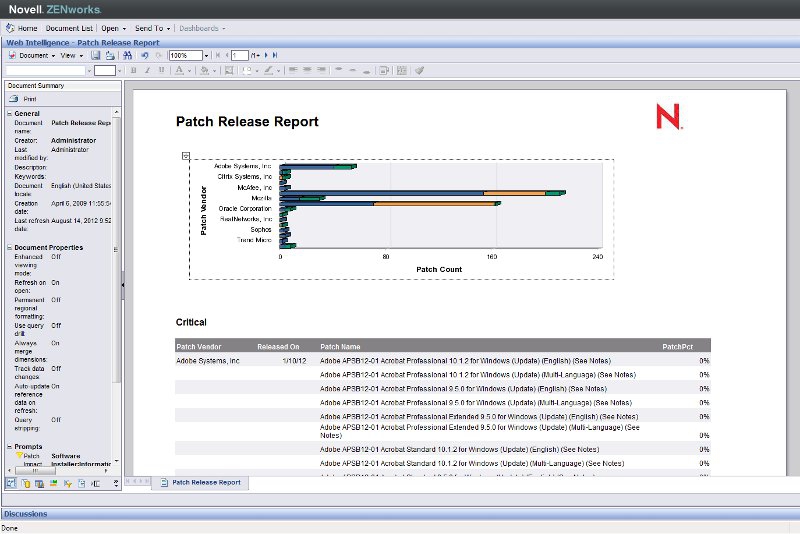
Task: Open the Open dropdown menu
Action: coord(113,28)
